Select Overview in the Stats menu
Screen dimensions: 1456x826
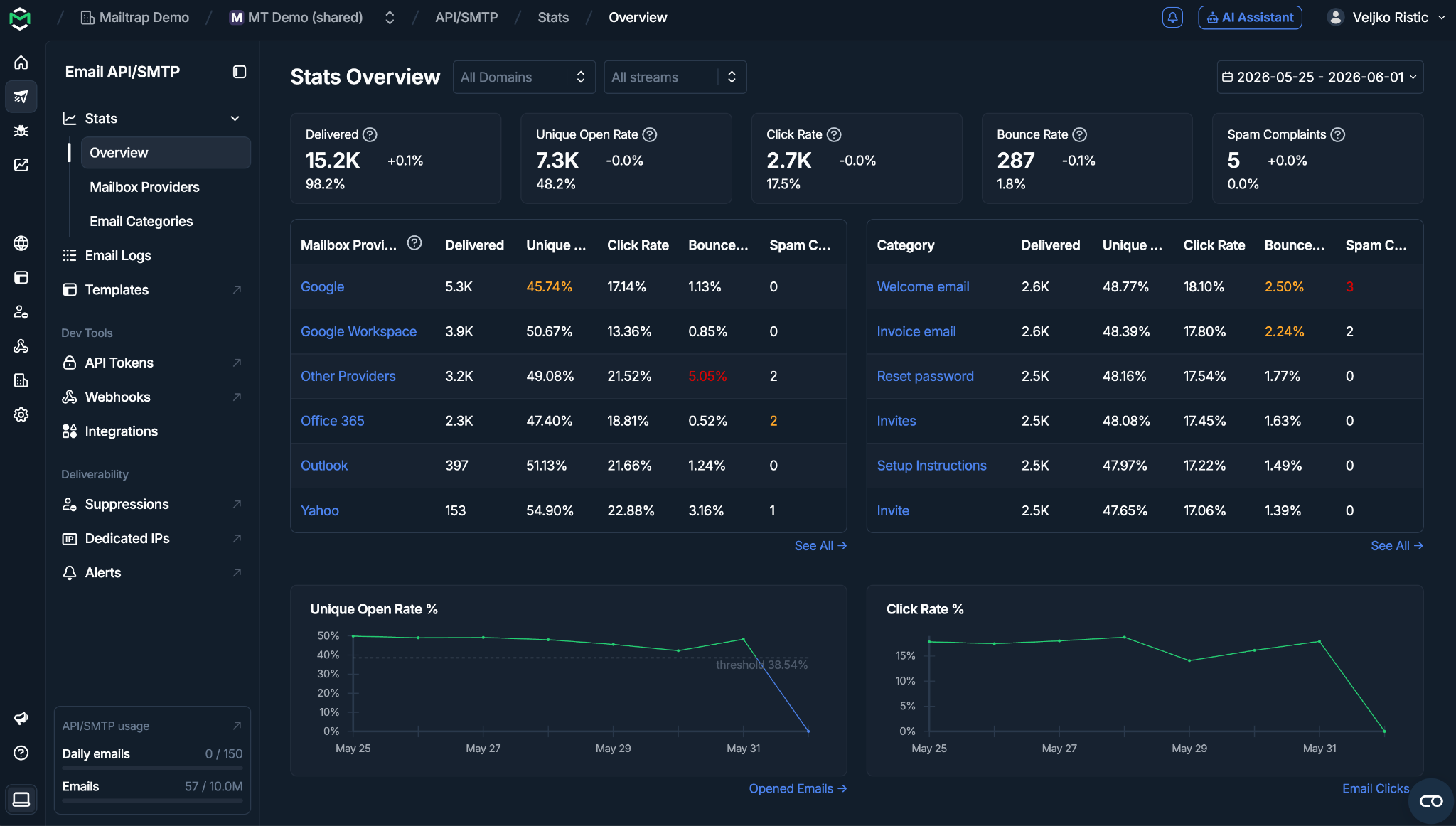[x=166, y=153]
